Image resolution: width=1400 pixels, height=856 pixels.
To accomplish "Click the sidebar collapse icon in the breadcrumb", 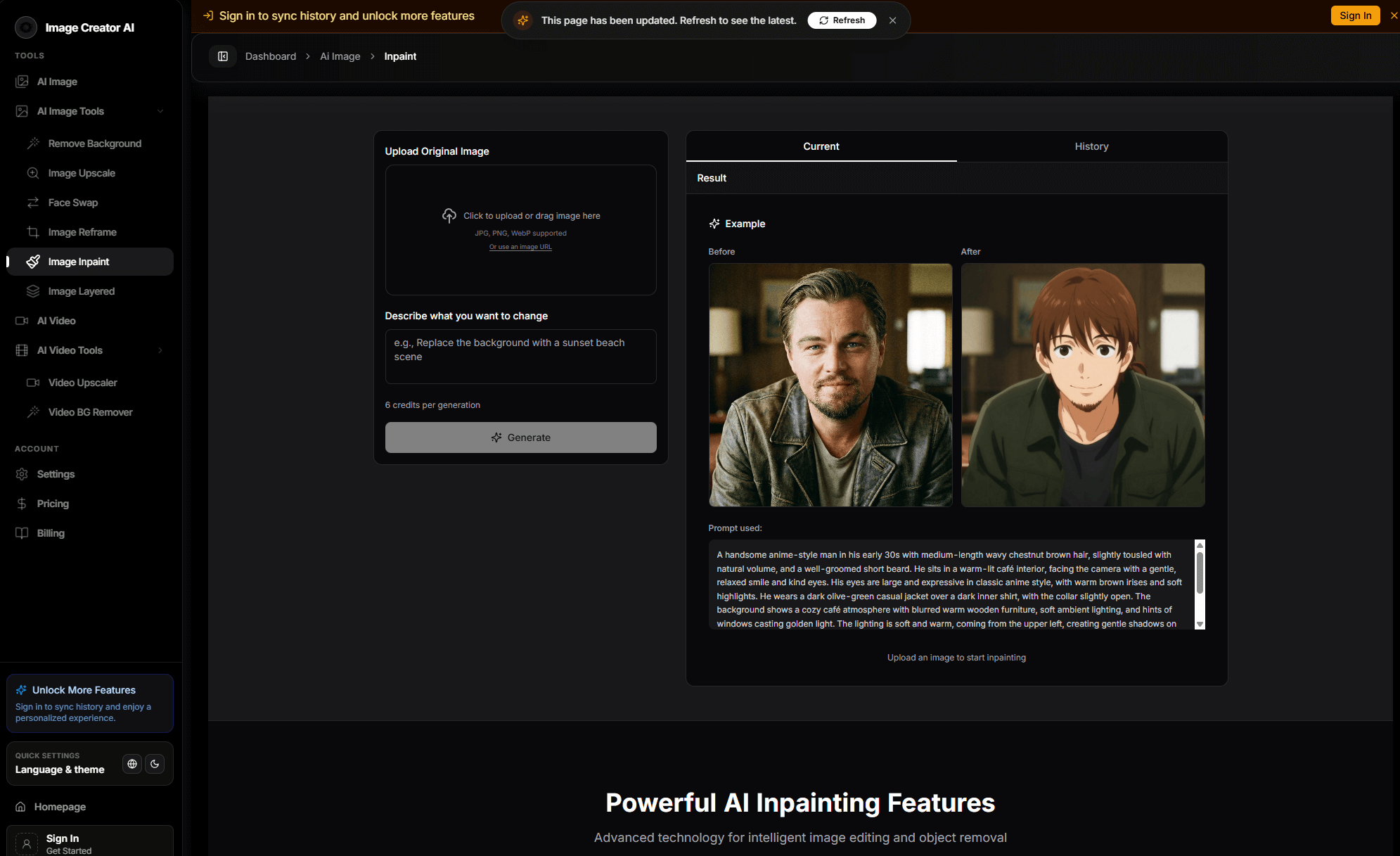I will tap(222, 56).
